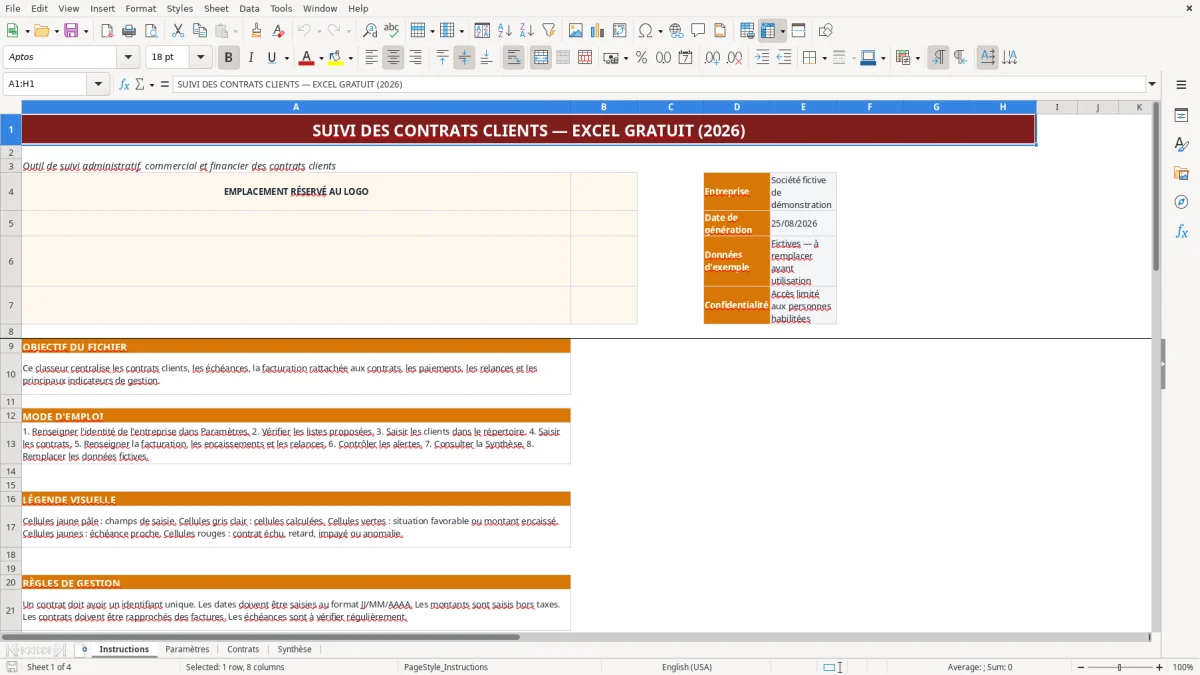
Task: Click PageStyle_Instructions in status bar
Action: coord(446,667)
